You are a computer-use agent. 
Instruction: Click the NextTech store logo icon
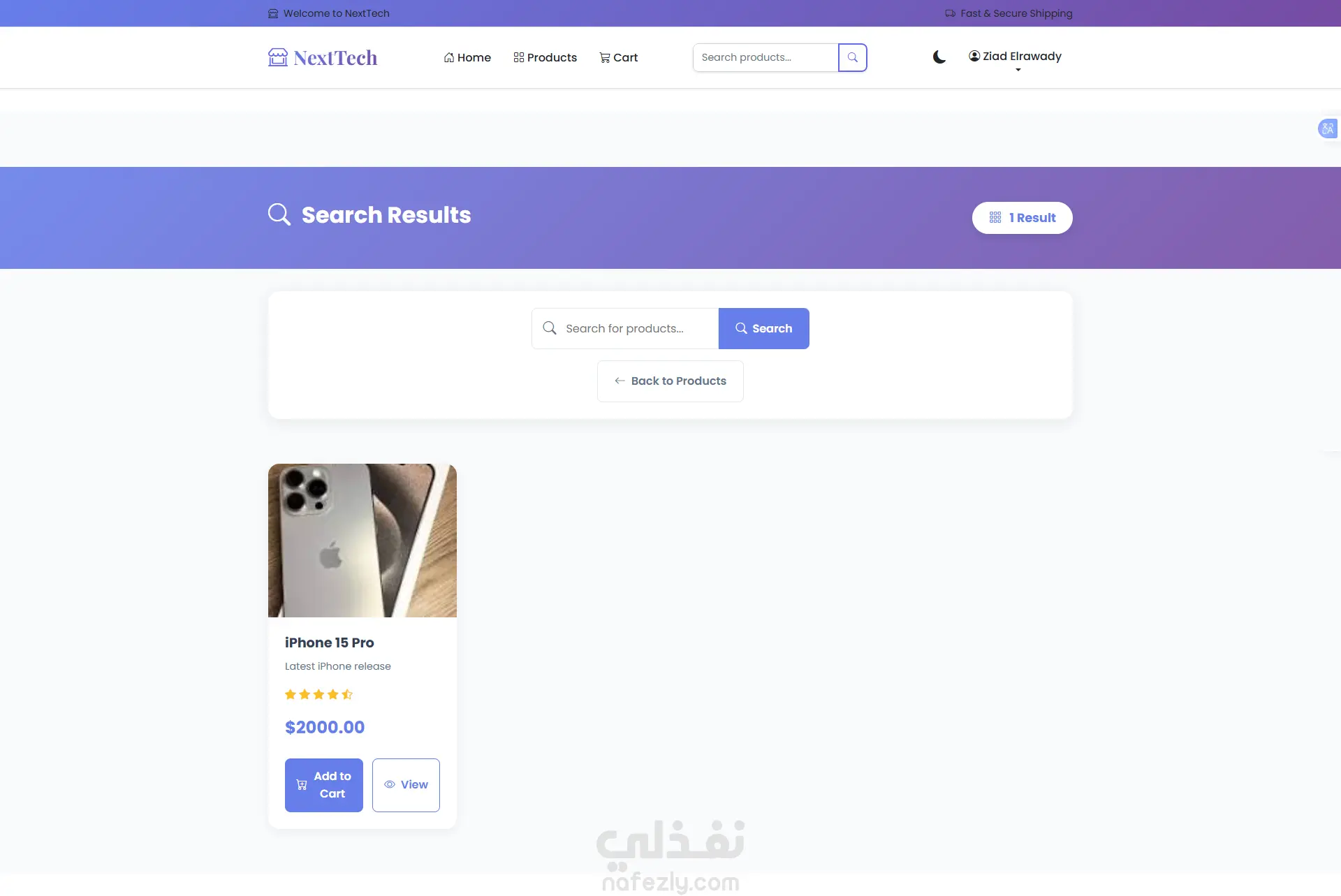[x=277, y=57]
